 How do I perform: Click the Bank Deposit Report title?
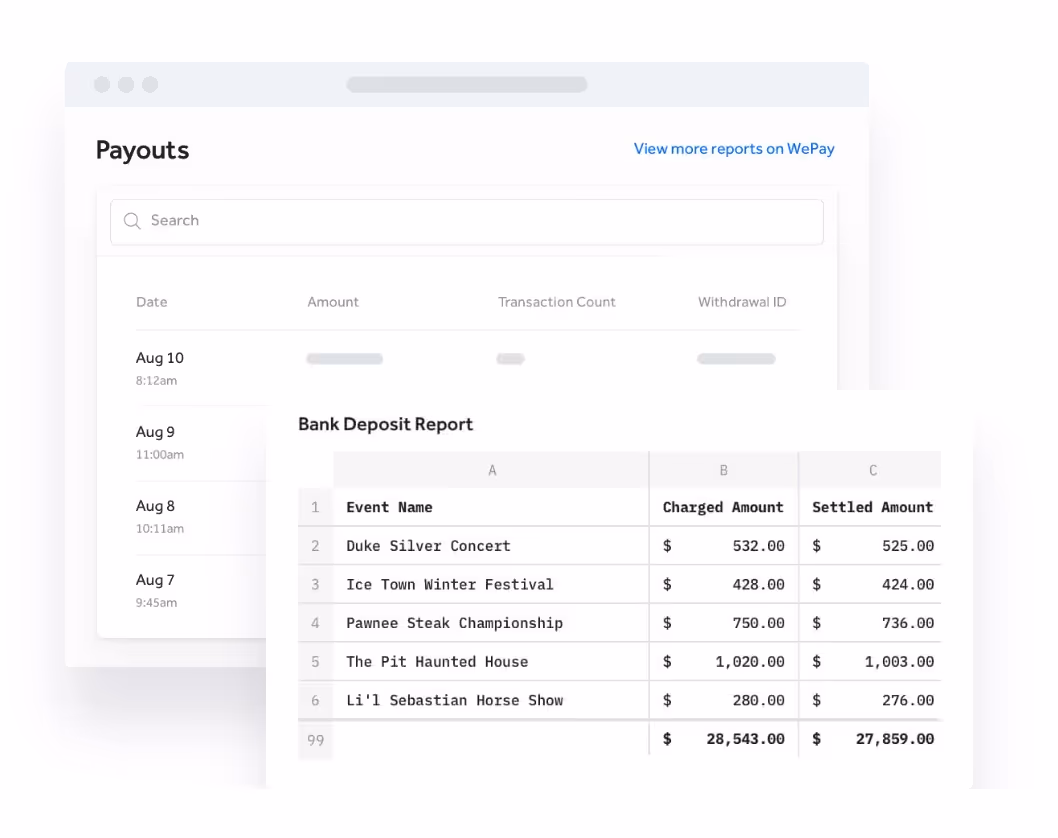click(x=385, y=424)
